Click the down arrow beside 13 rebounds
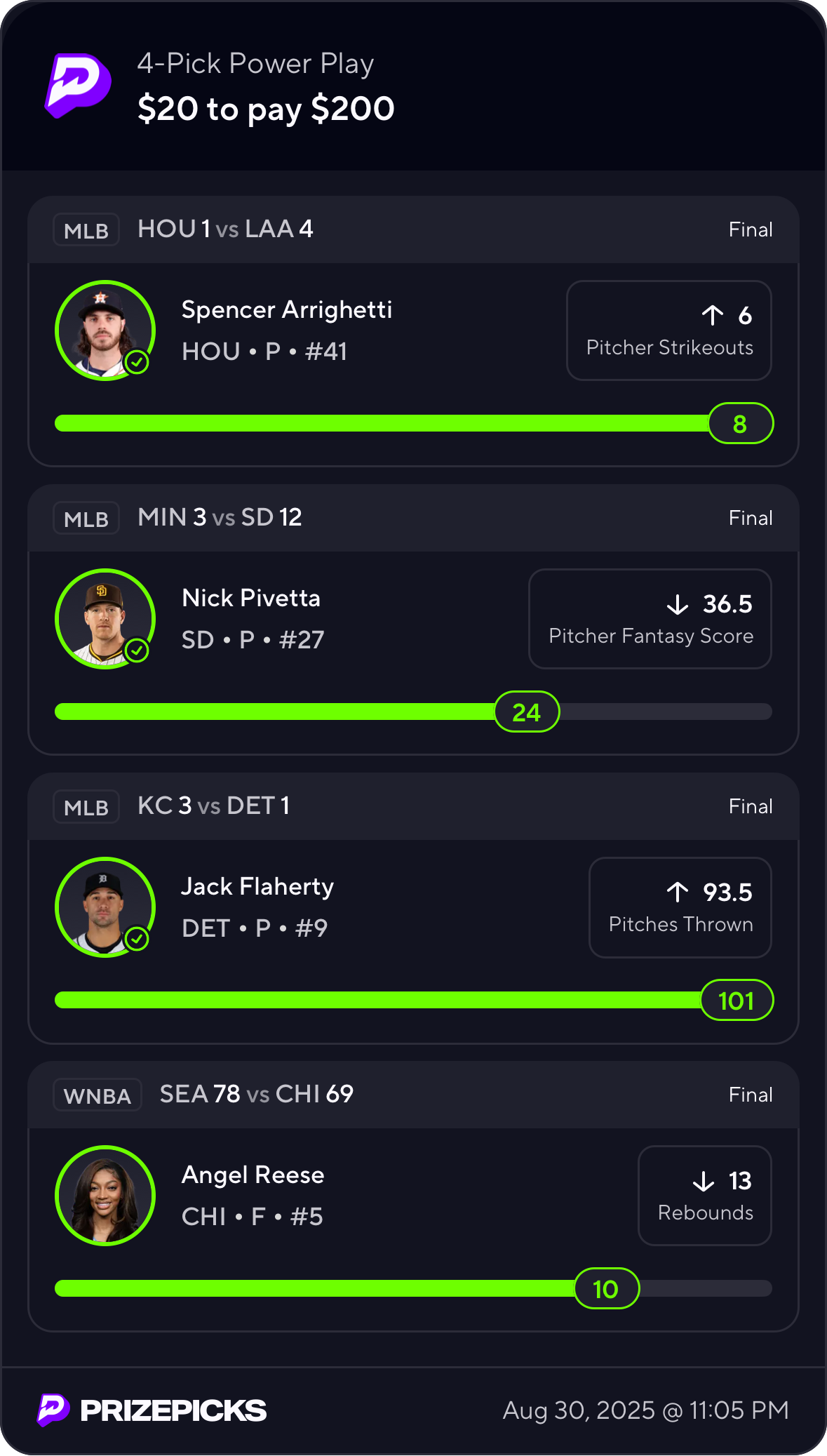 (x=703, y=1181)
